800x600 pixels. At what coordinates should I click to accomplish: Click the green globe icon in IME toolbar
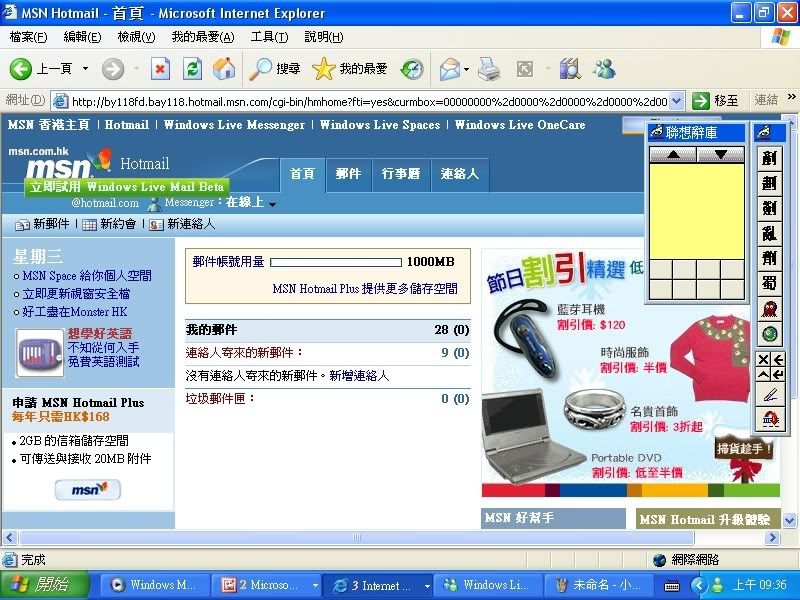coord(769,334)
